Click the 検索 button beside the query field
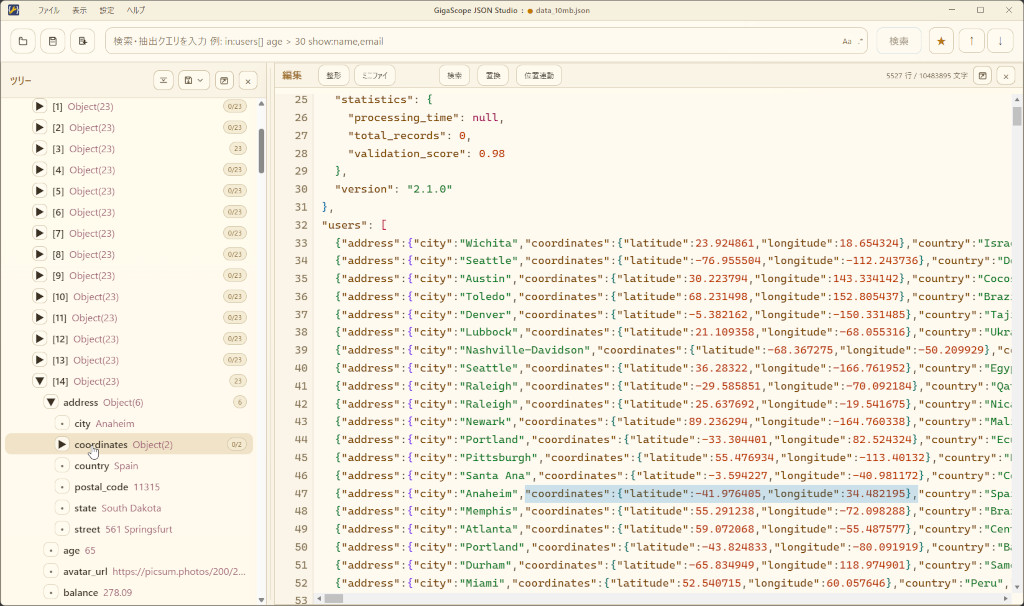1024x606 pixels. pos(899,41)
